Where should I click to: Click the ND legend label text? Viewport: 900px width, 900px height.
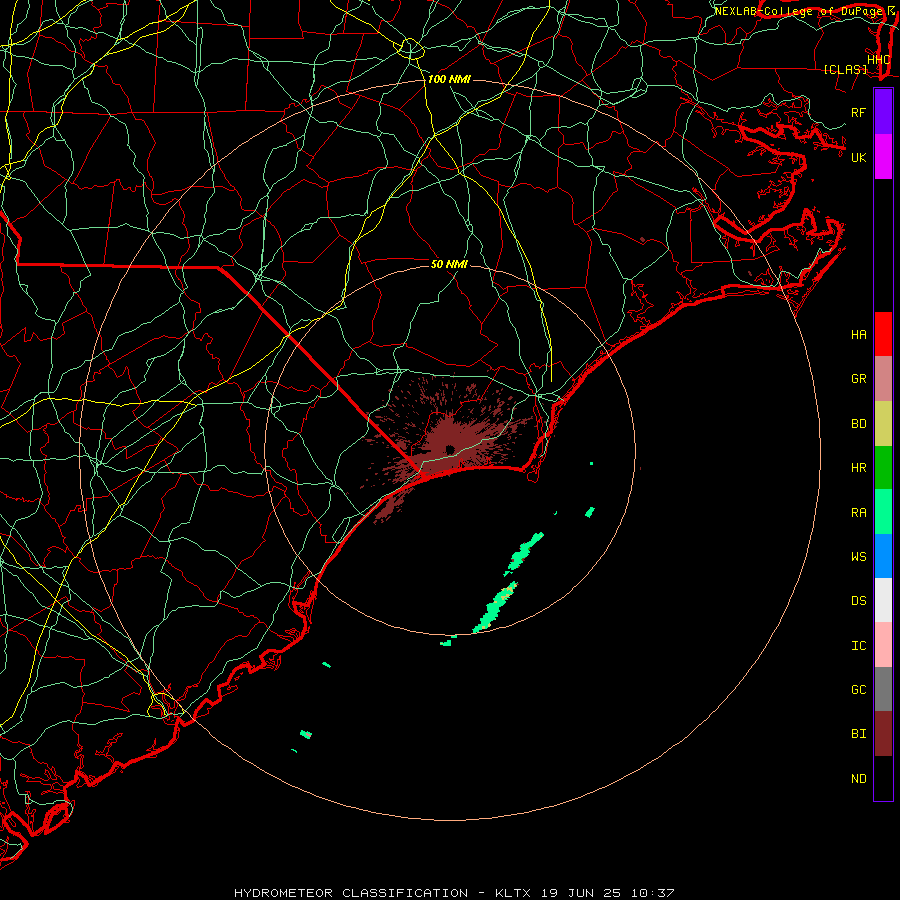click(x=858, y=779)
